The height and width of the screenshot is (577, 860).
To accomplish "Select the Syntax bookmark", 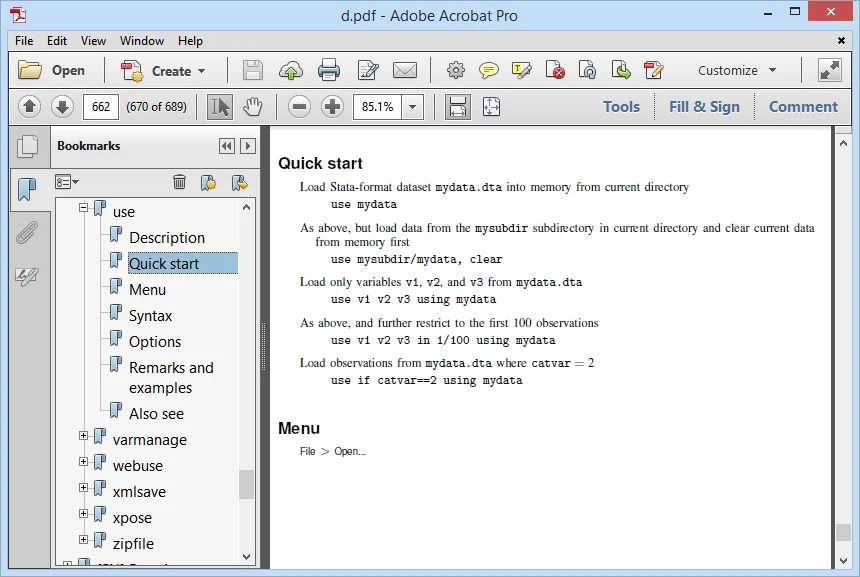I will point(150,316).
